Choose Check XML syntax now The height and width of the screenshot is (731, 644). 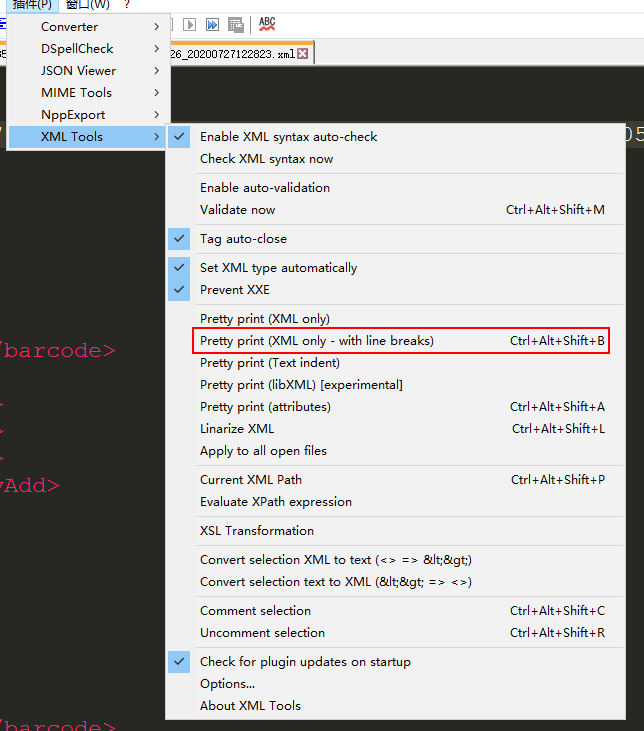pos(395,159)
